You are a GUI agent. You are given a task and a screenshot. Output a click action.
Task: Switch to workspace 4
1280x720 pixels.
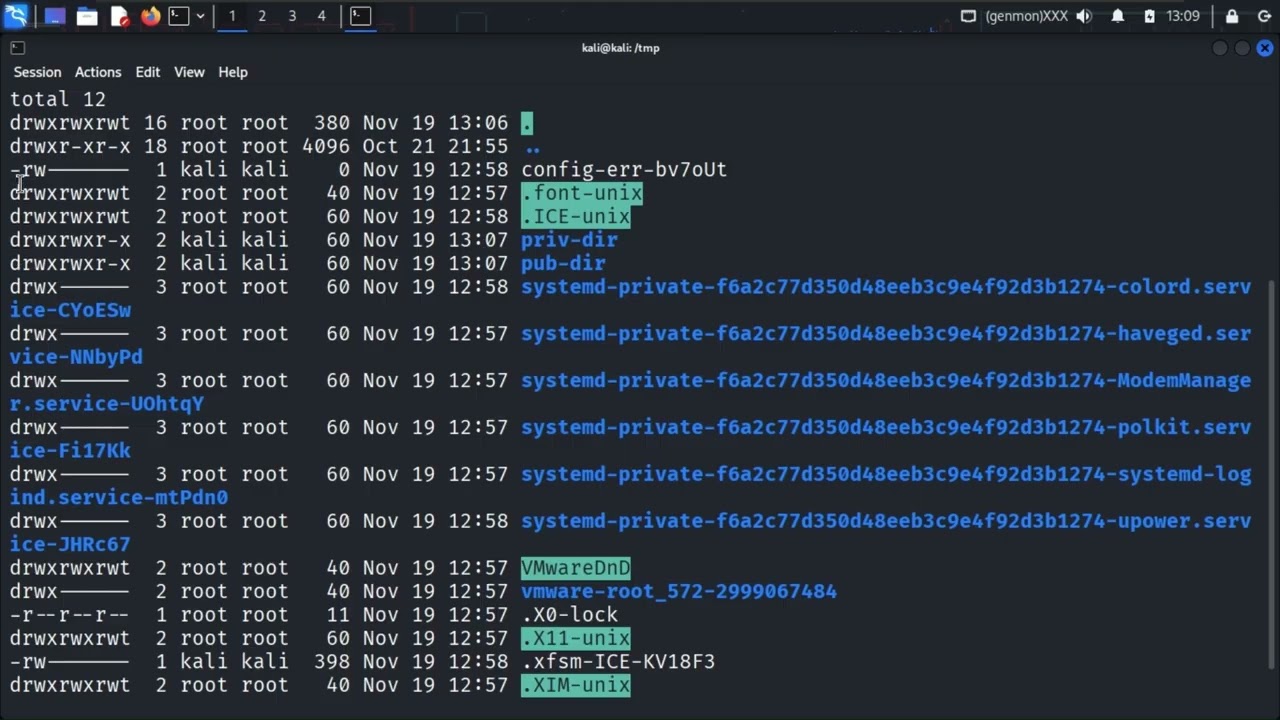pos(321,16)
